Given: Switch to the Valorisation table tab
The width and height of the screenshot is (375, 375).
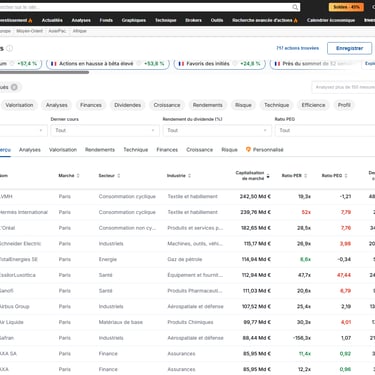Looking at the screenshot, I should click(63, 150).
